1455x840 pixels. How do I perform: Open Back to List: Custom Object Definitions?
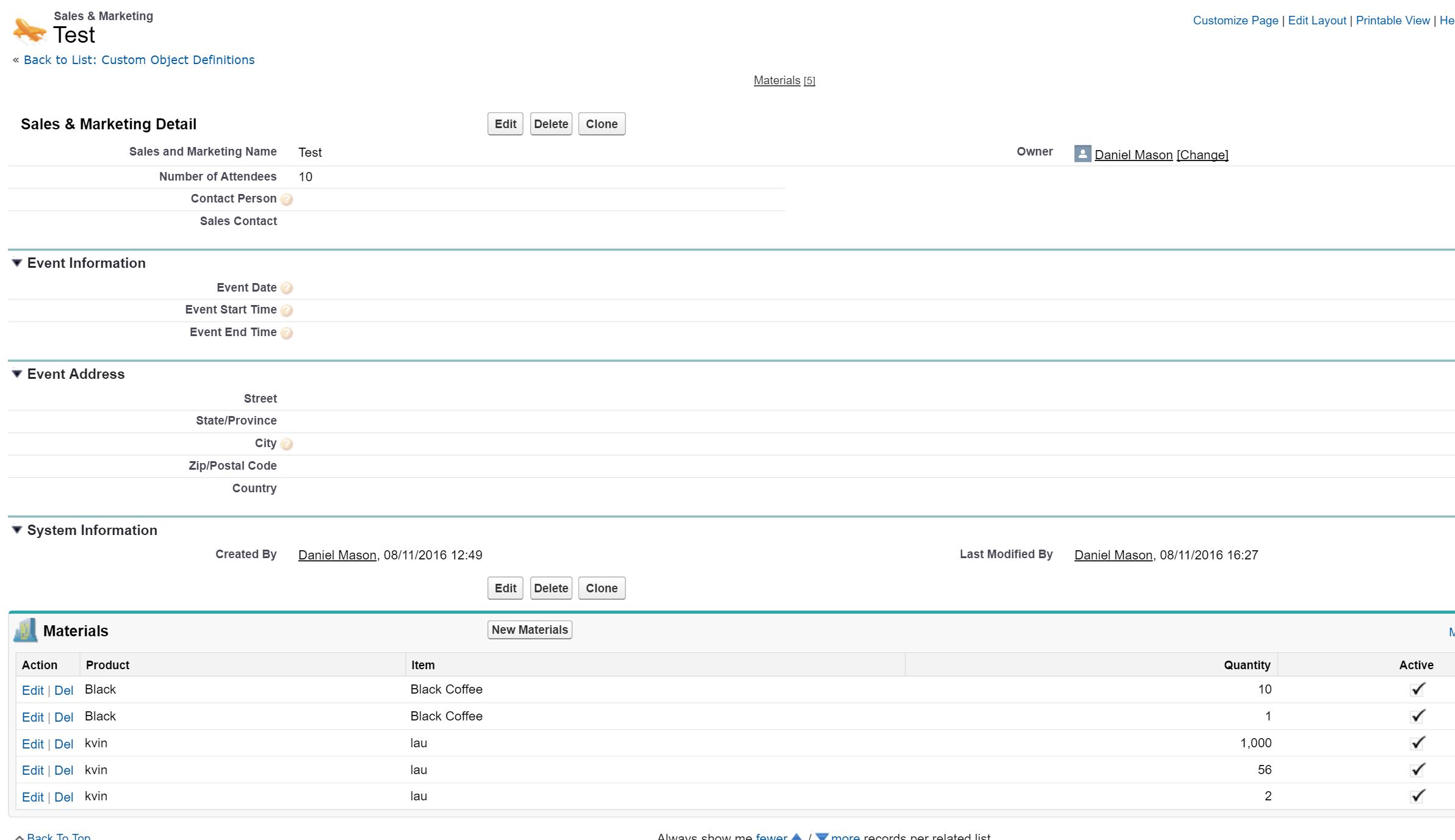139,60
